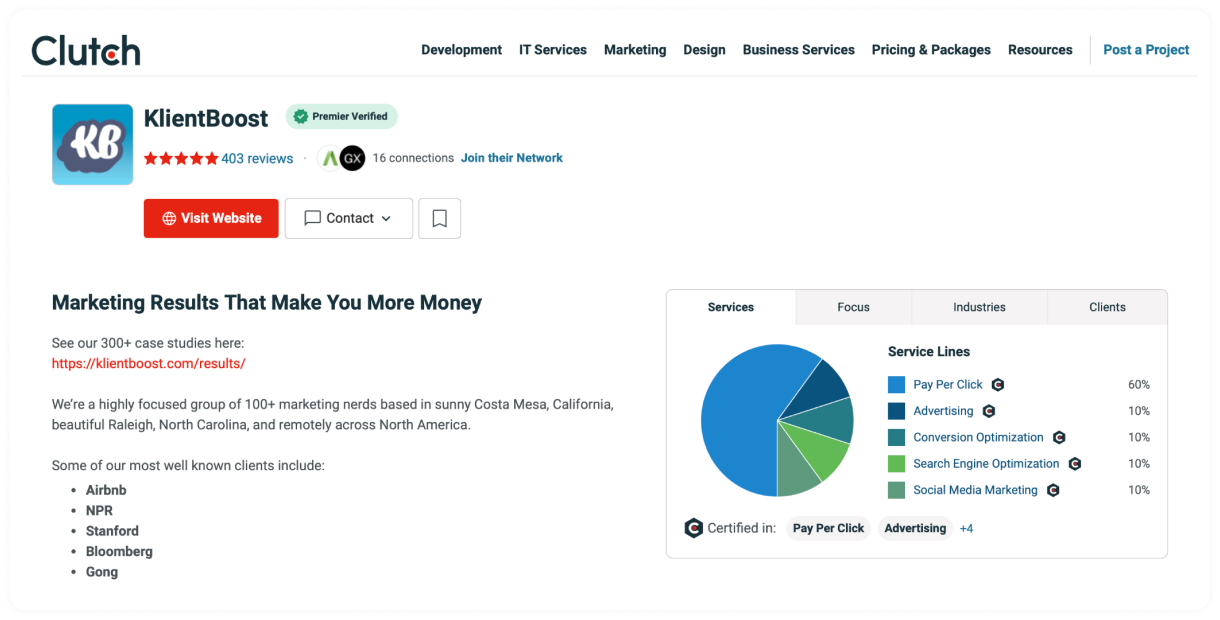Click the Pay Per Click blue color swatch
1220x620 pixels.
coord(896,385)
